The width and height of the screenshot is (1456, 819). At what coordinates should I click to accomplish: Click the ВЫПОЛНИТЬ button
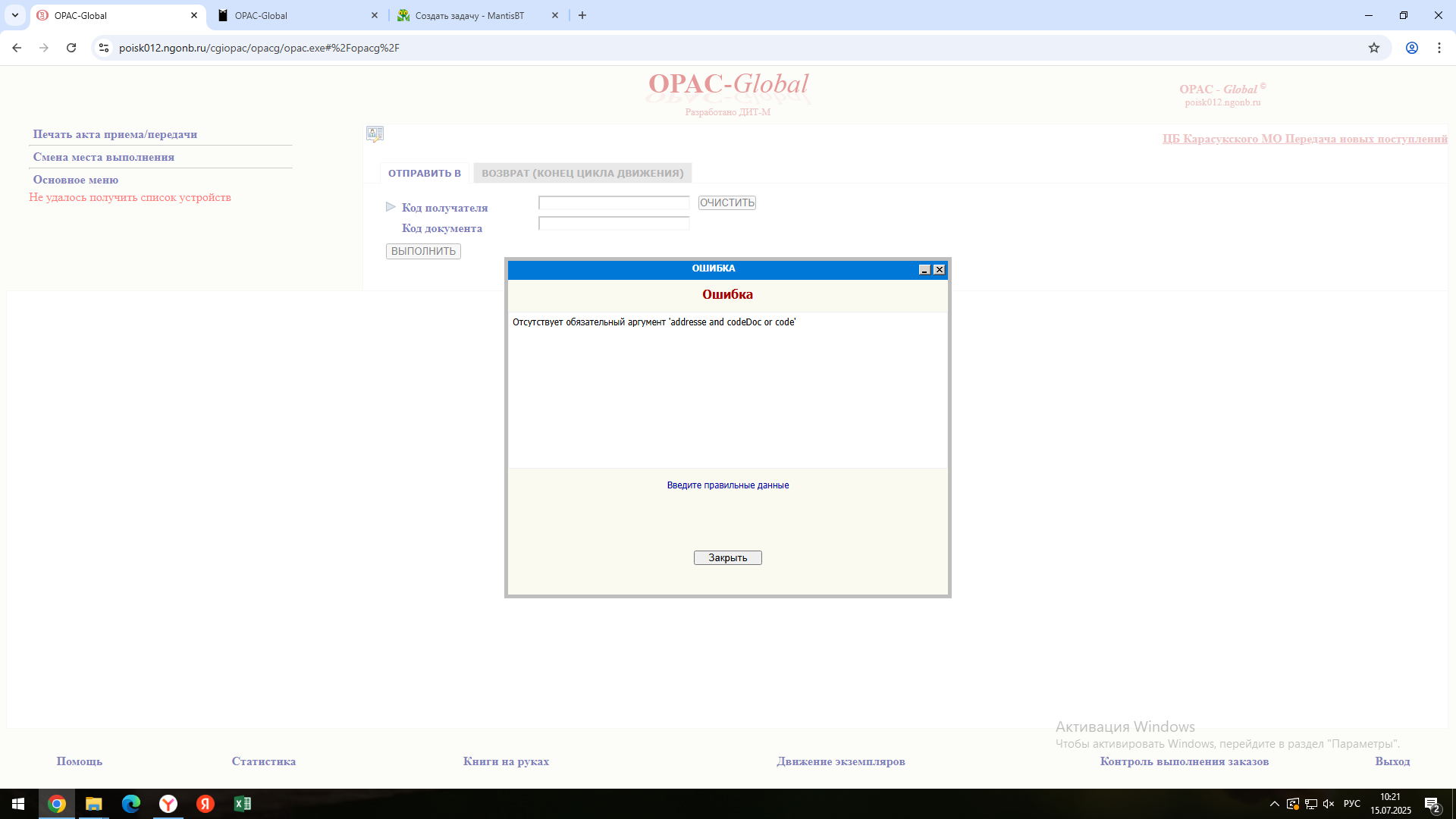423,251
